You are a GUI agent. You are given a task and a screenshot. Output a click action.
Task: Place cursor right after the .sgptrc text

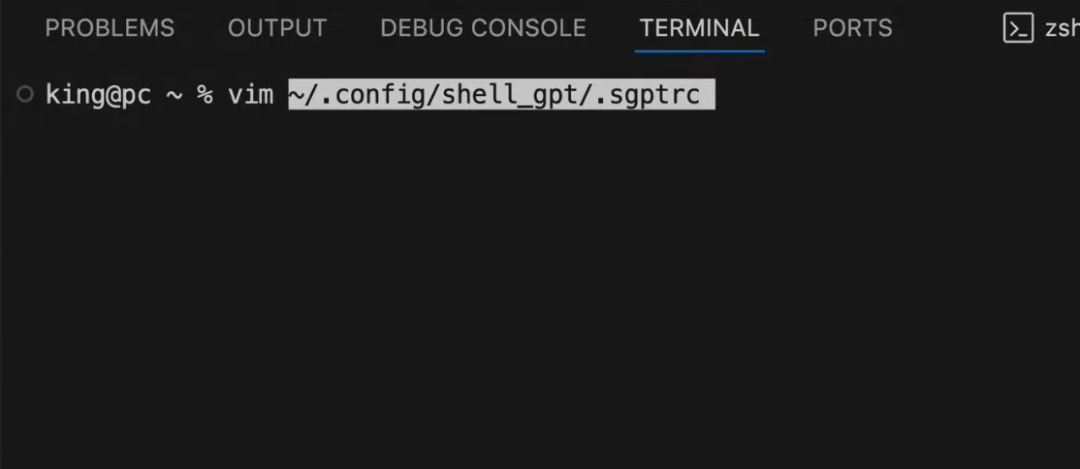pos(702,95)
